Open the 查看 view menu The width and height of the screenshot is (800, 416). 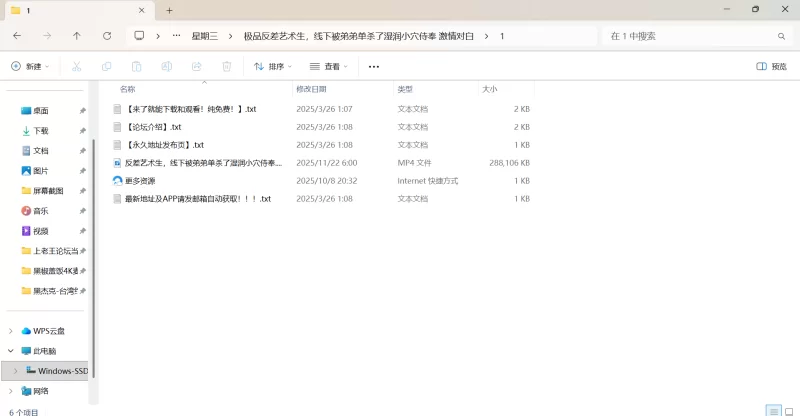[x=329, y=66]
